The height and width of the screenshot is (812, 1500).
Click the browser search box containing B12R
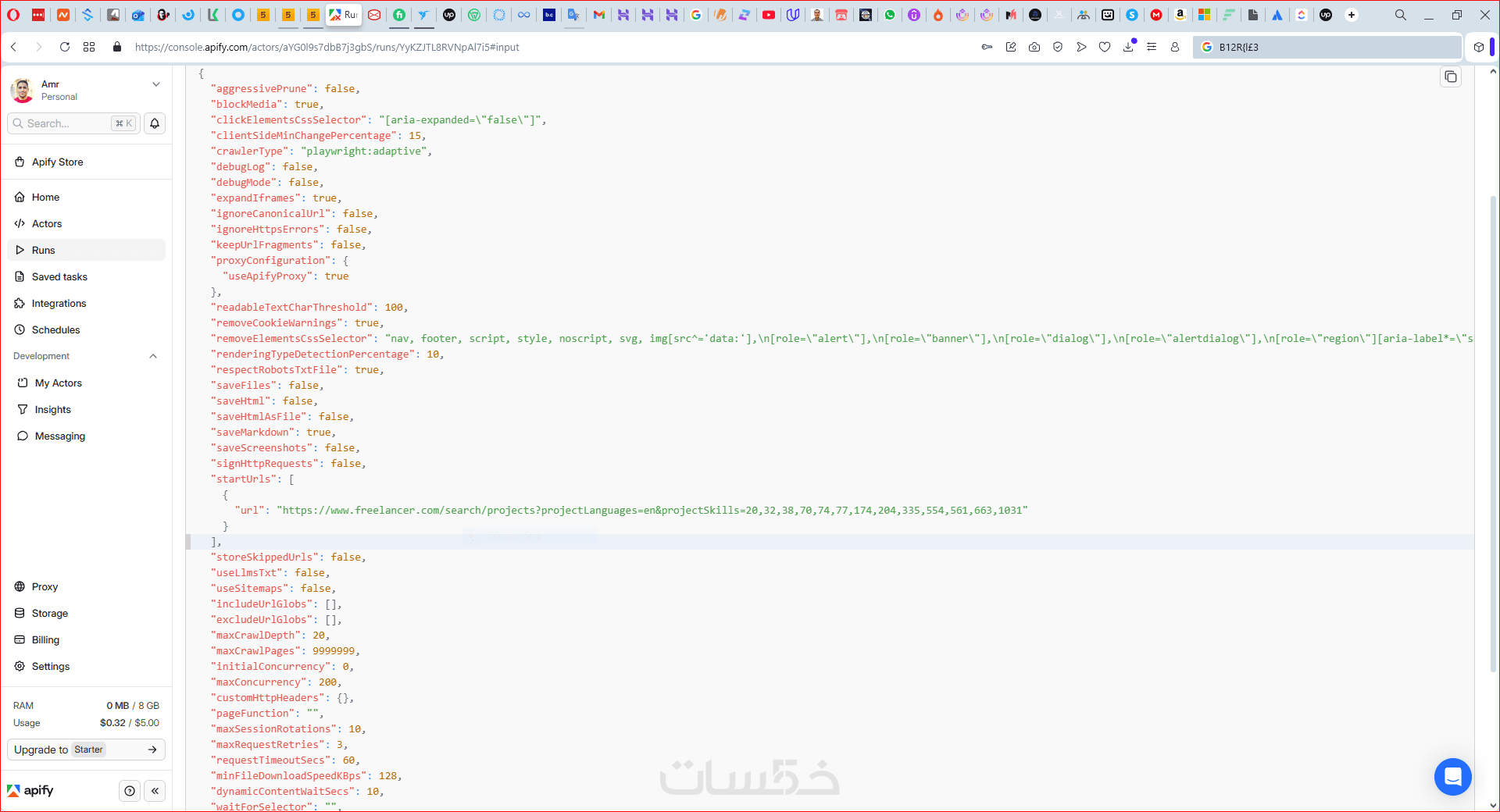1327,47
